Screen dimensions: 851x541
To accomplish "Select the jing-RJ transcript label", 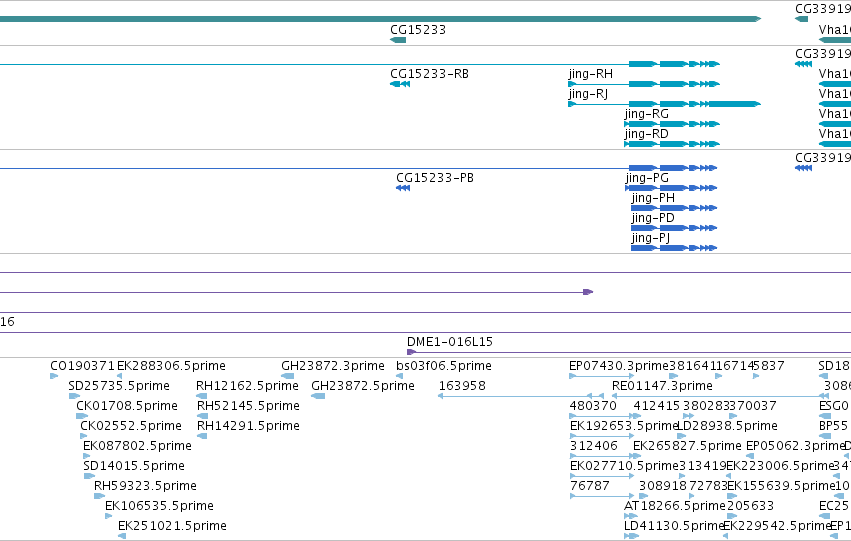I will click(588, 94).
